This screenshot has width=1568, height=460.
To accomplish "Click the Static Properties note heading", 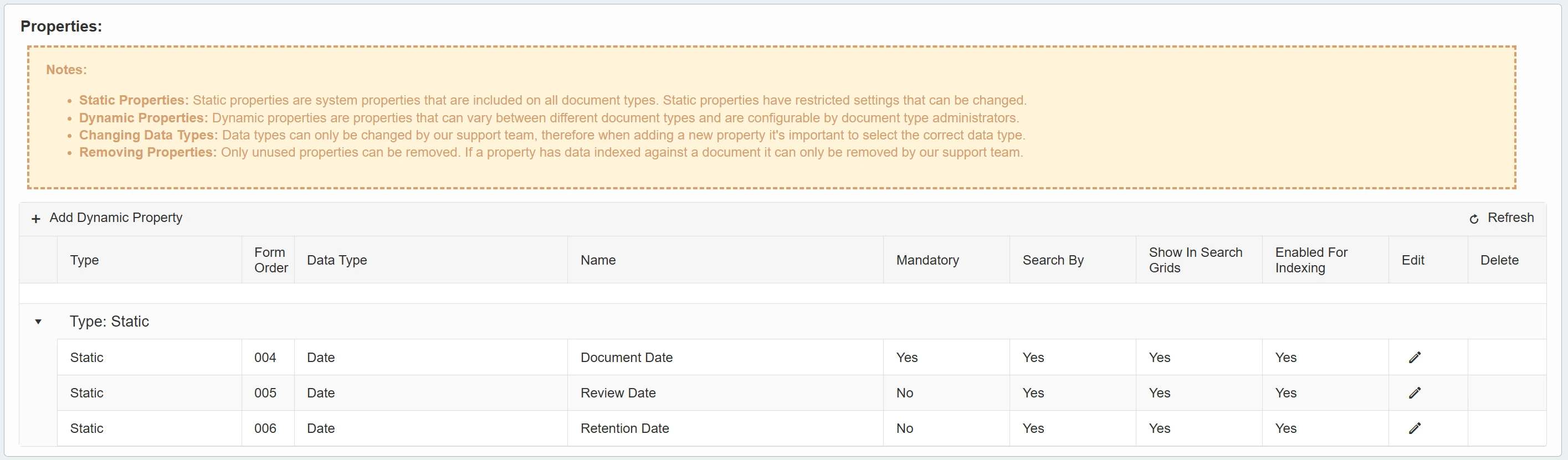I will click(x=134, y=100).
